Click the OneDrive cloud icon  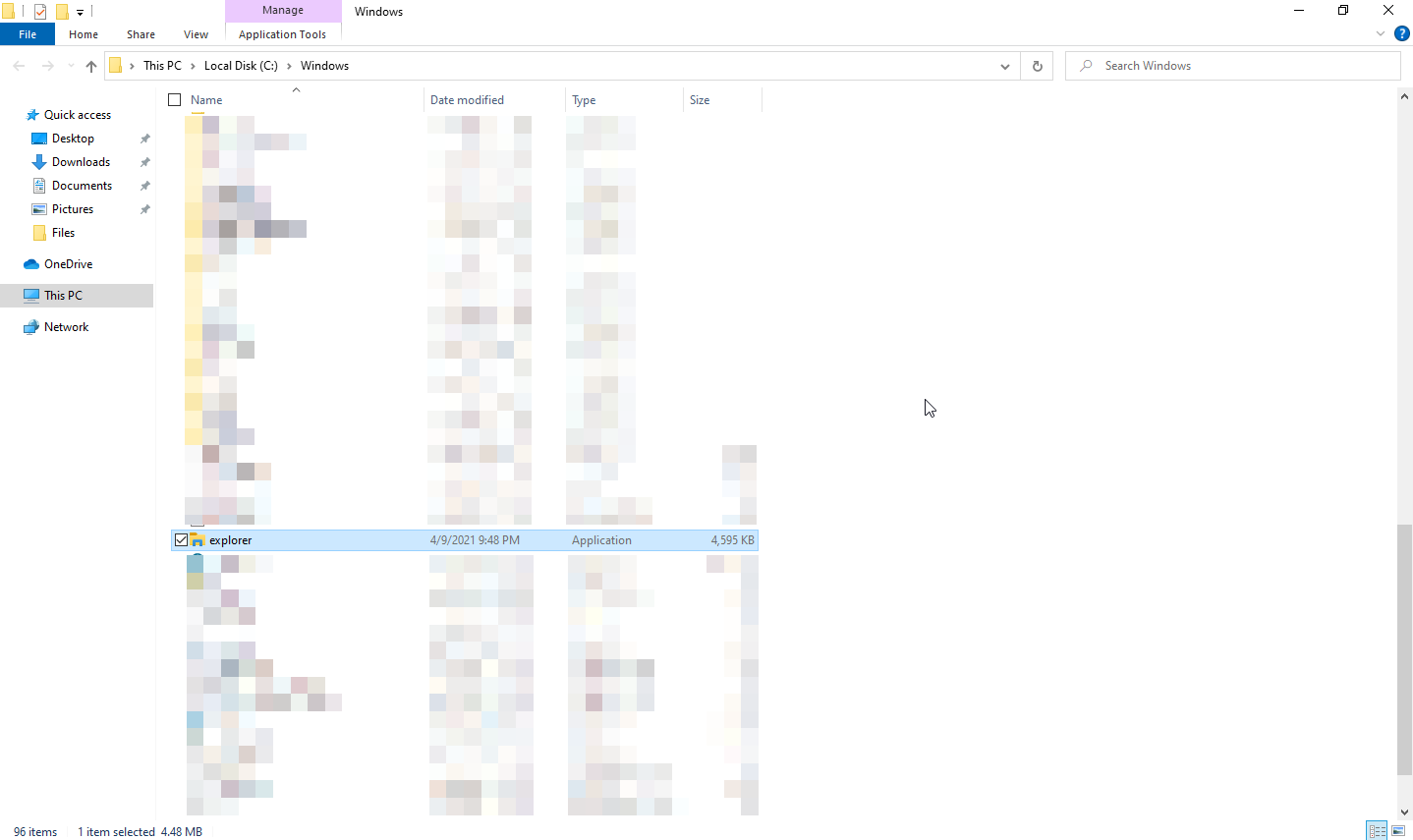pos(31,264)
